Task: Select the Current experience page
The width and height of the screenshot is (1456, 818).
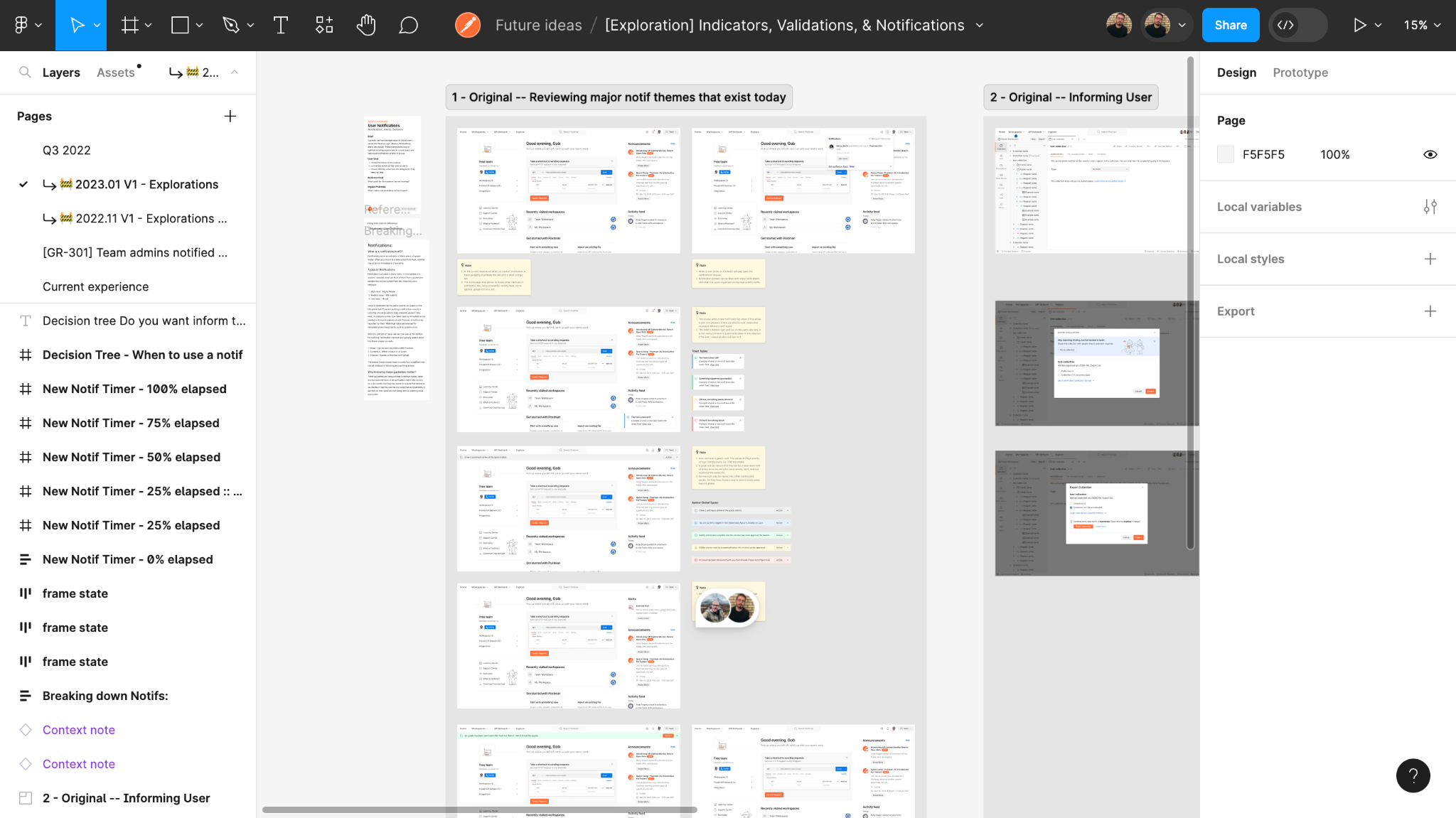Action: tap(95, 286)
